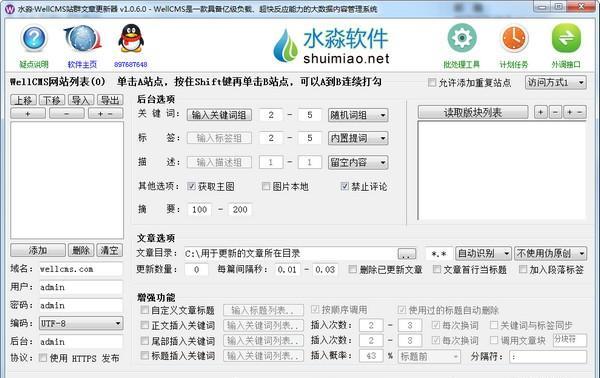The image size is (600, 378).
Task: Click the 摘要 minimum 100 field
Action: (199, 209)
